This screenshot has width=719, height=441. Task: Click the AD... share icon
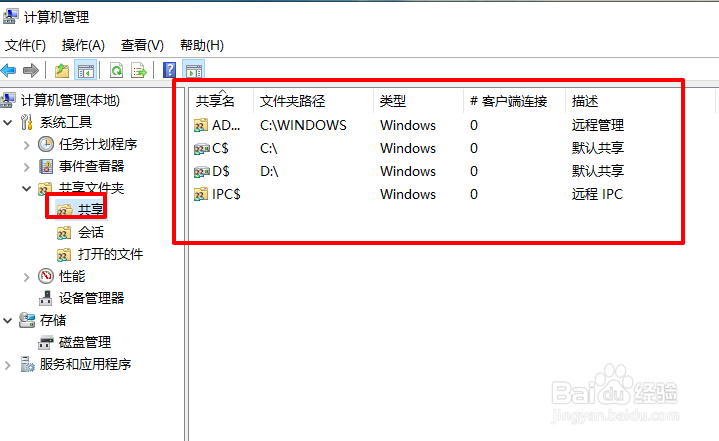(x=201, y=125)
